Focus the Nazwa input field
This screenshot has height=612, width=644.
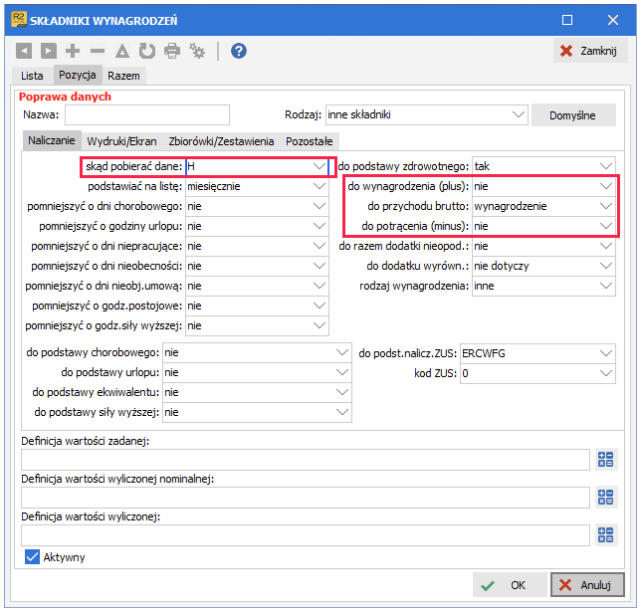(147, 115)
